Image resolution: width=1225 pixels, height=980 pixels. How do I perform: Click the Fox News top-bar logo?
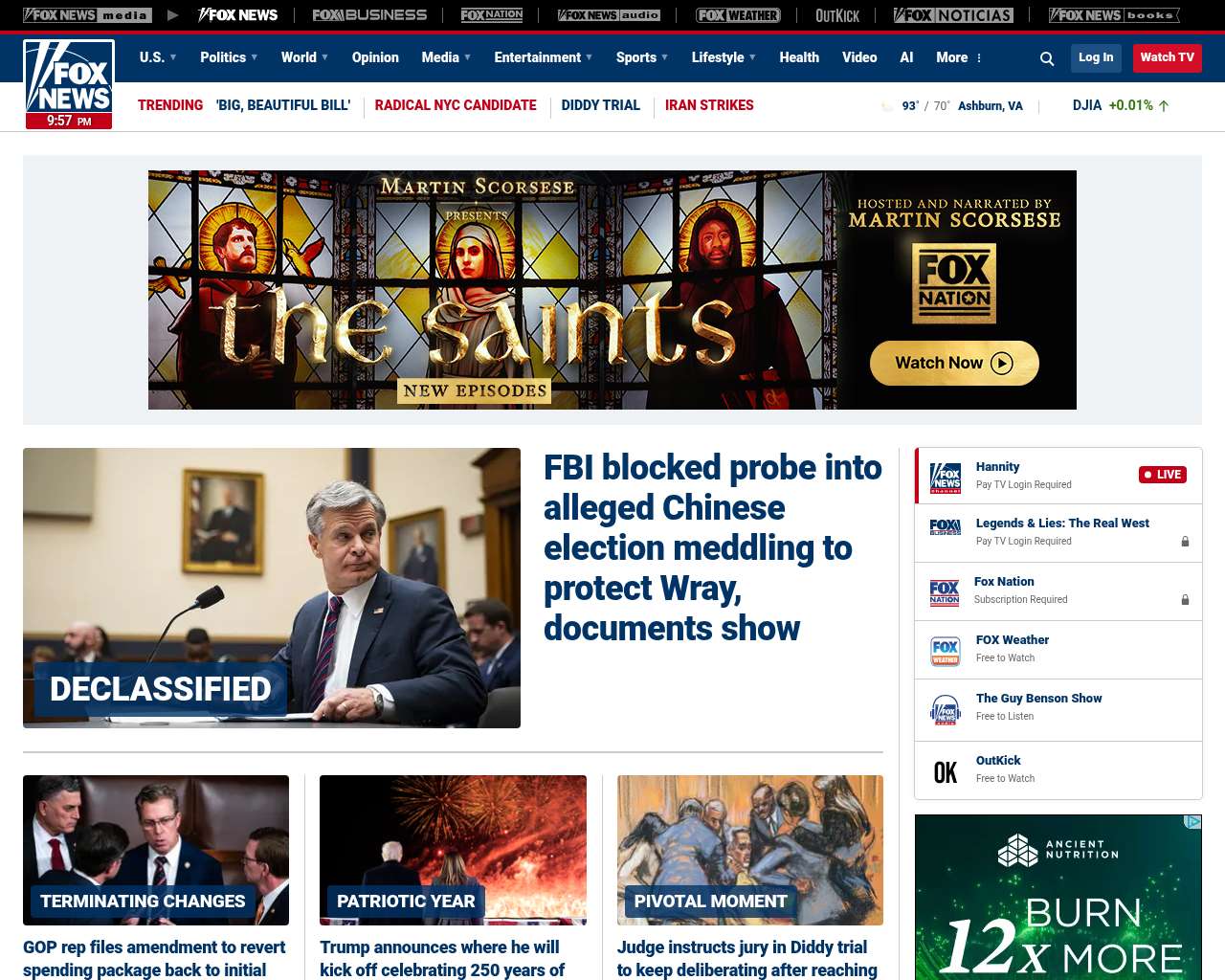237,15
